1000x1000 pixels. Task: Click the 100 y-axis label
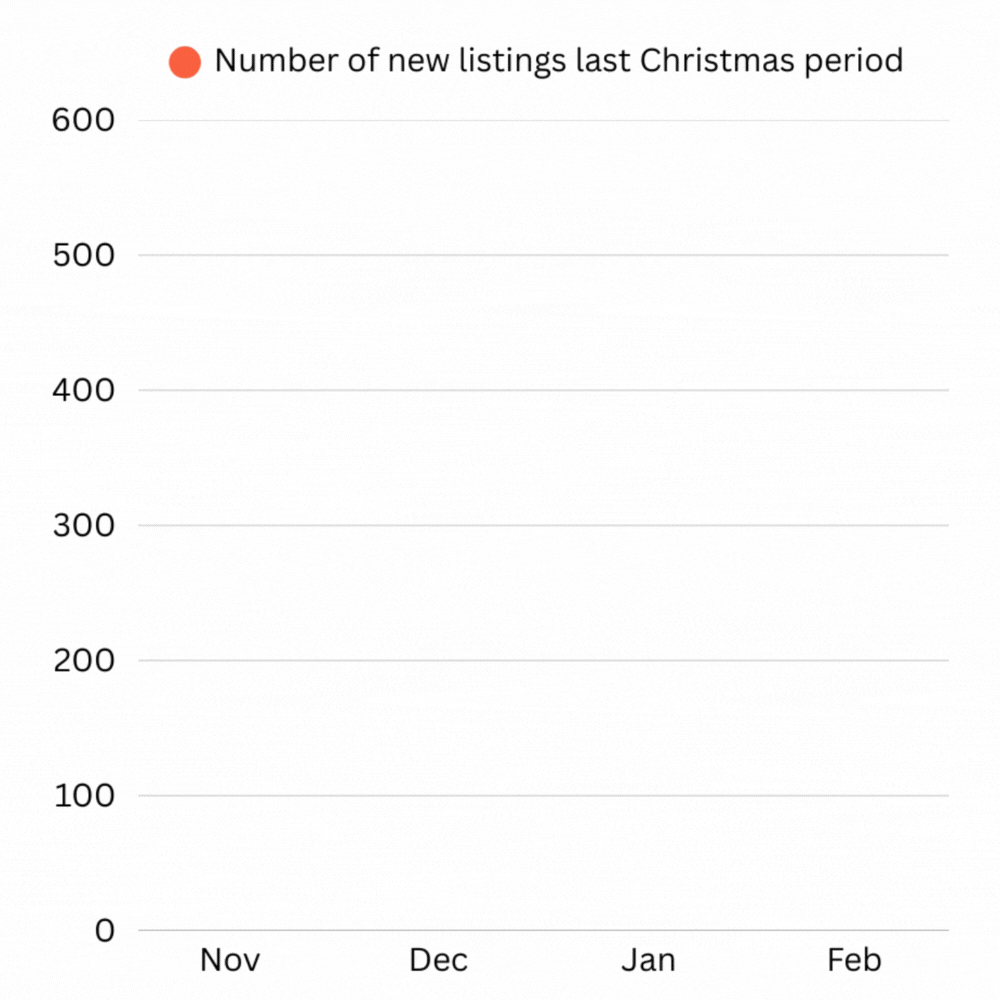83,796
